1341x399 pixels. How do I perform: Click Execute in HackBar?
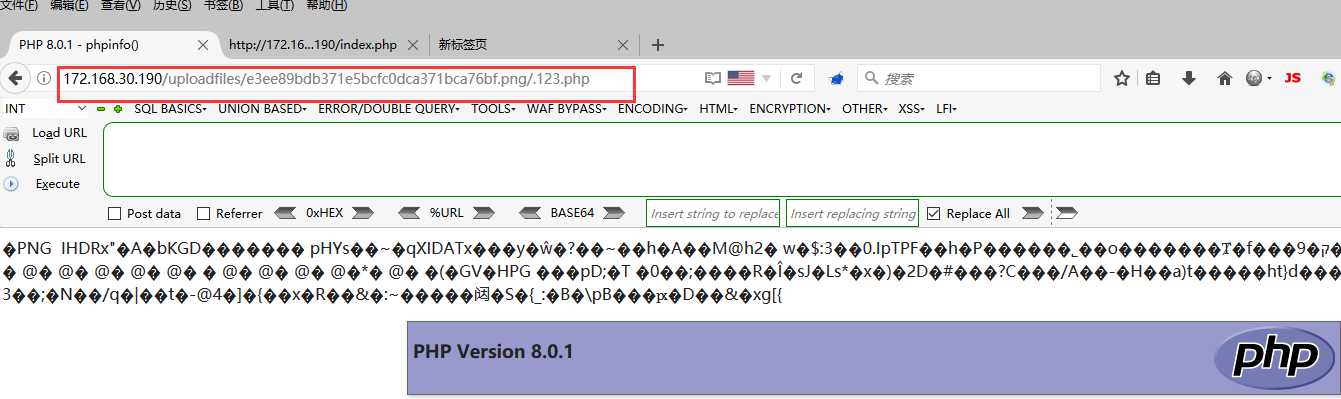coord(57,184)
